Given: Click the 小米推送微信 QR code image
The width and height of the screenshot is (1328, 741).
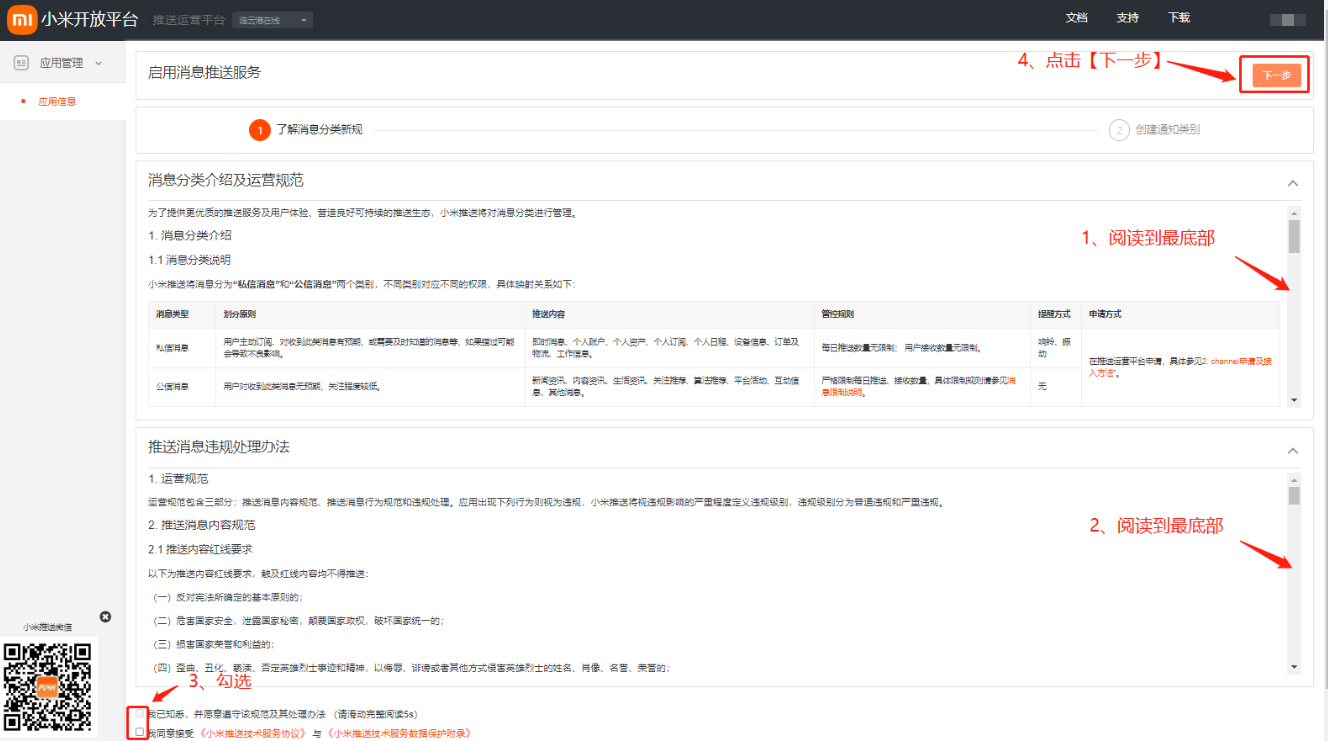Looking at the screenshot, I should 50,687.
